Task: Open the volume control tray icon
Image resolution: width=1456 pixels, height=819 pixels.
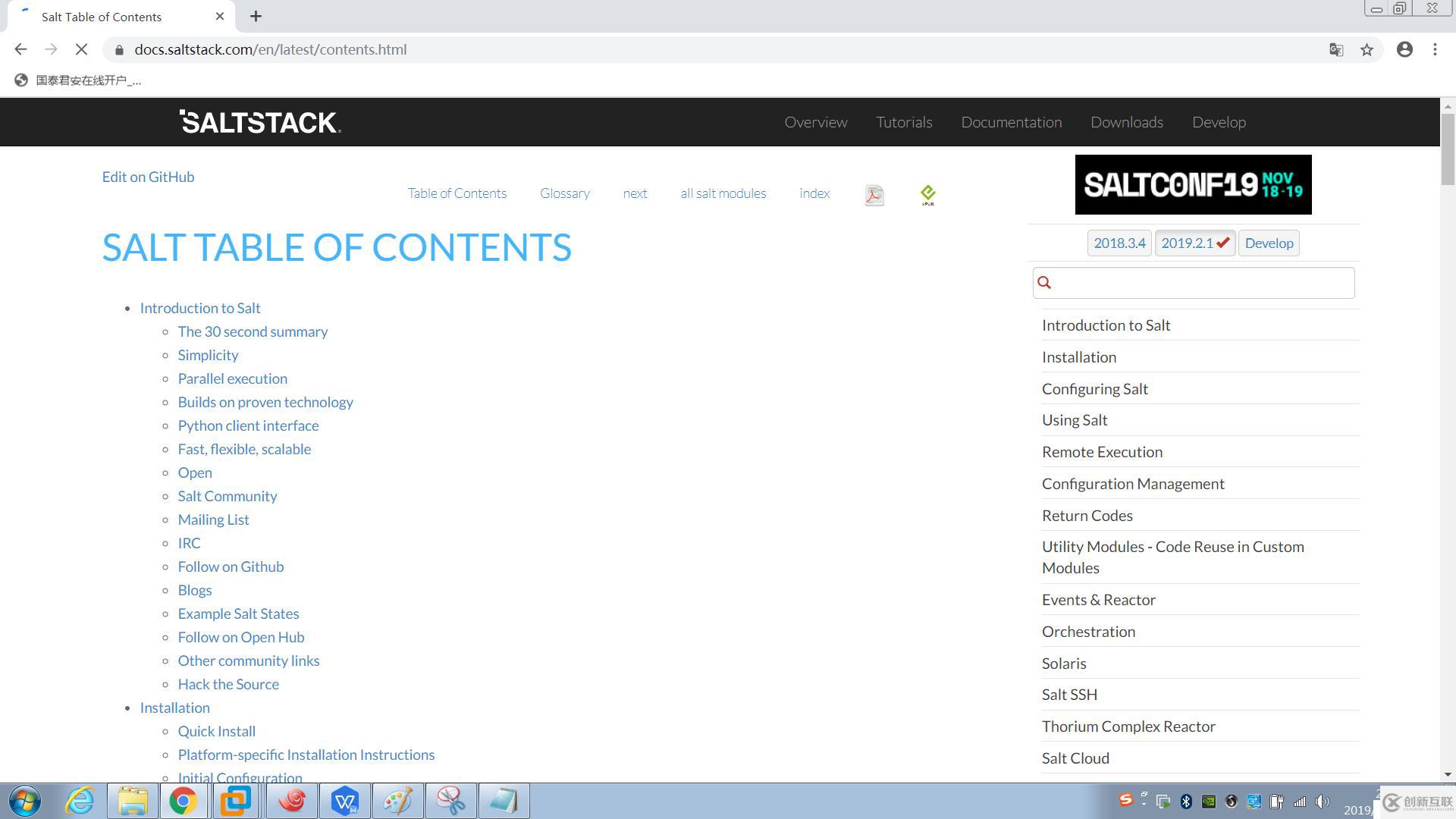Action: [x=1323, y=802]
